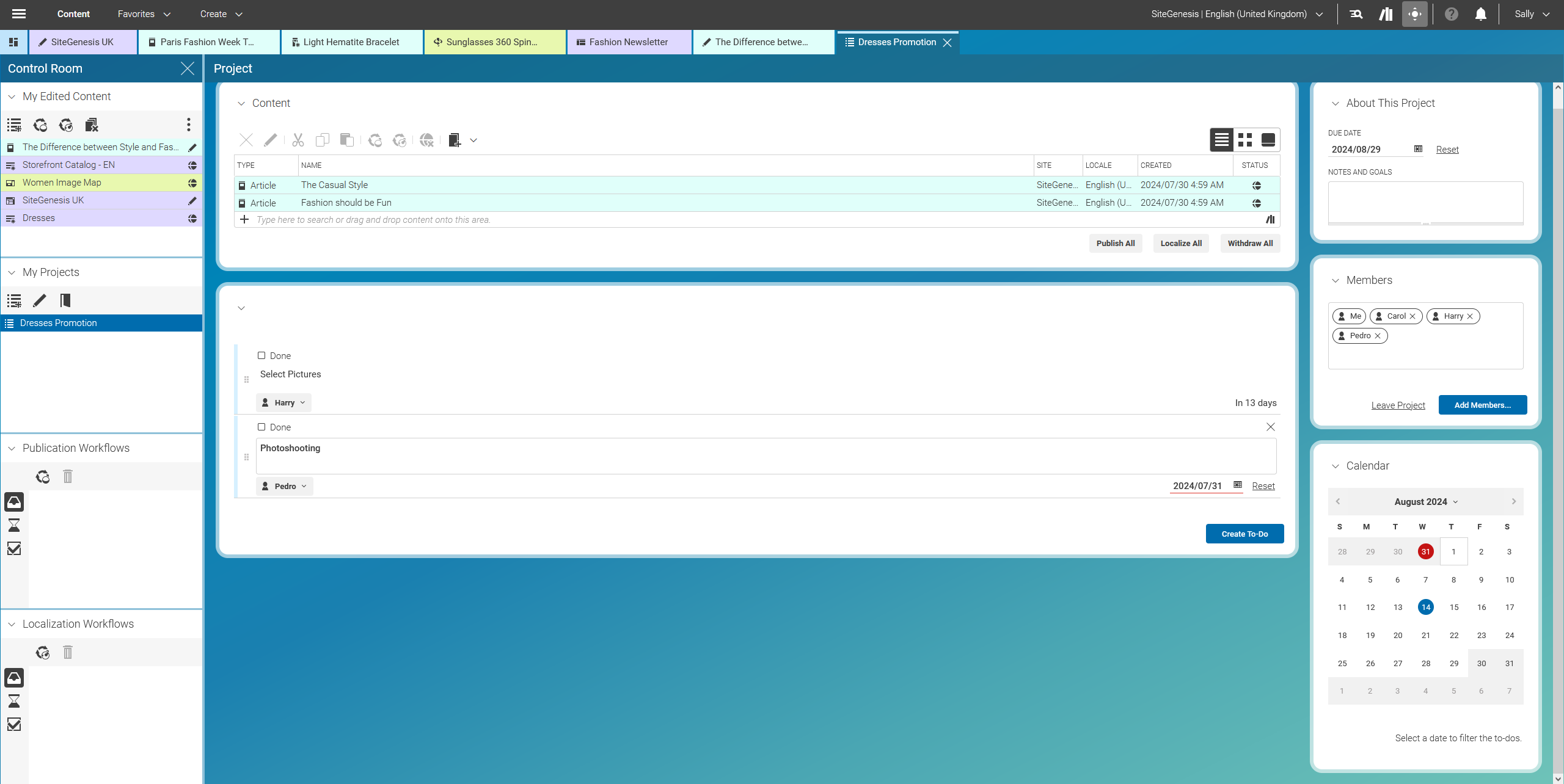1564x784 pixels.
Task: Click the Create To-Do button
Action: coord(1244,534)
